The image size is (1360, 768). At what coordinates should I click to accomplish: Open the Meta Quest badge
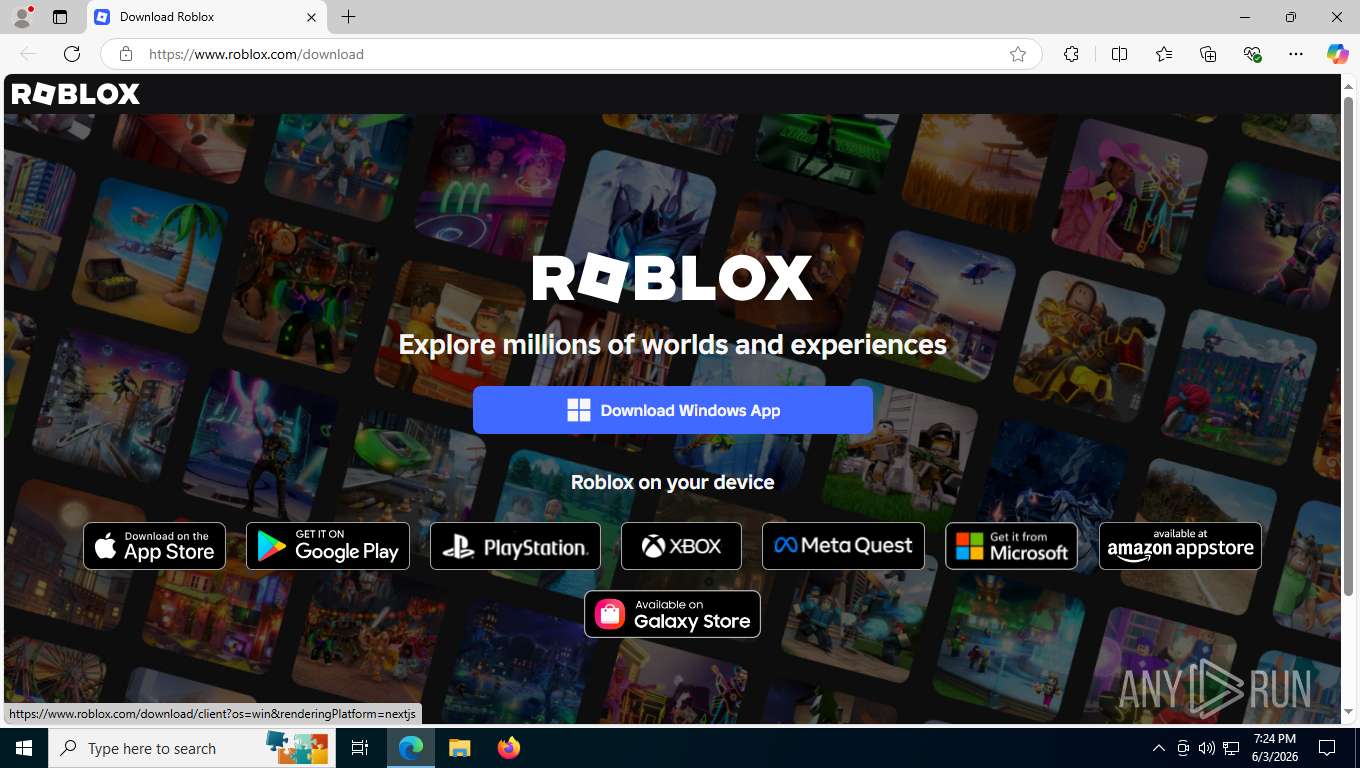coord(843,546)
